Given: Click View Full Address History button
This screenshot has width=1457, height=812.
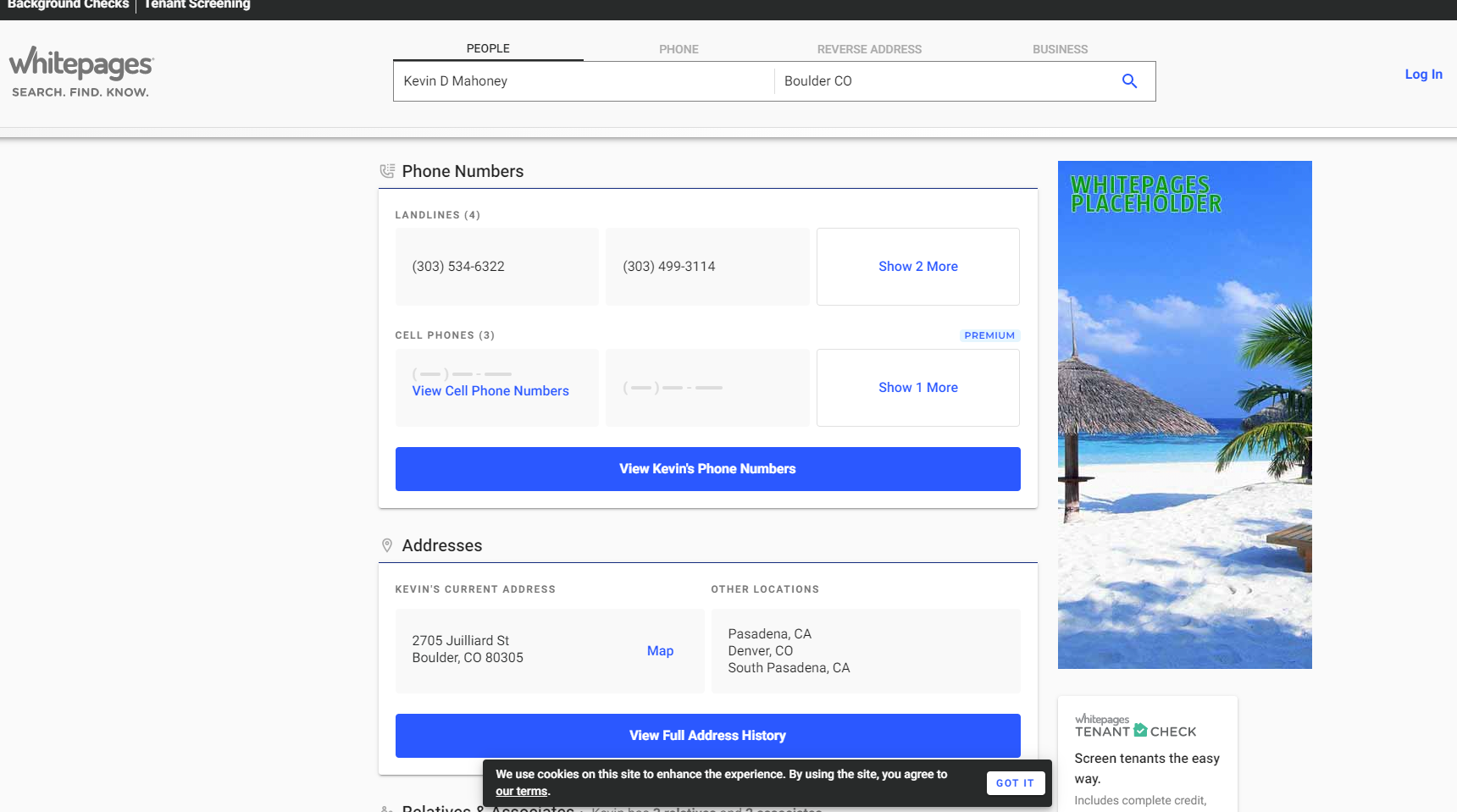Looking at the screenshot, I should point(707,736).
